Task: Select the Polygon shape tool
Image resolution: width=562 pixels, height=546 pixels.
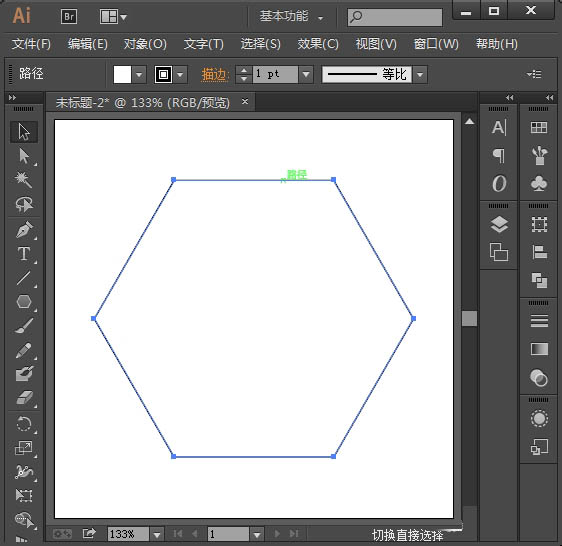Action: point(24,302)
